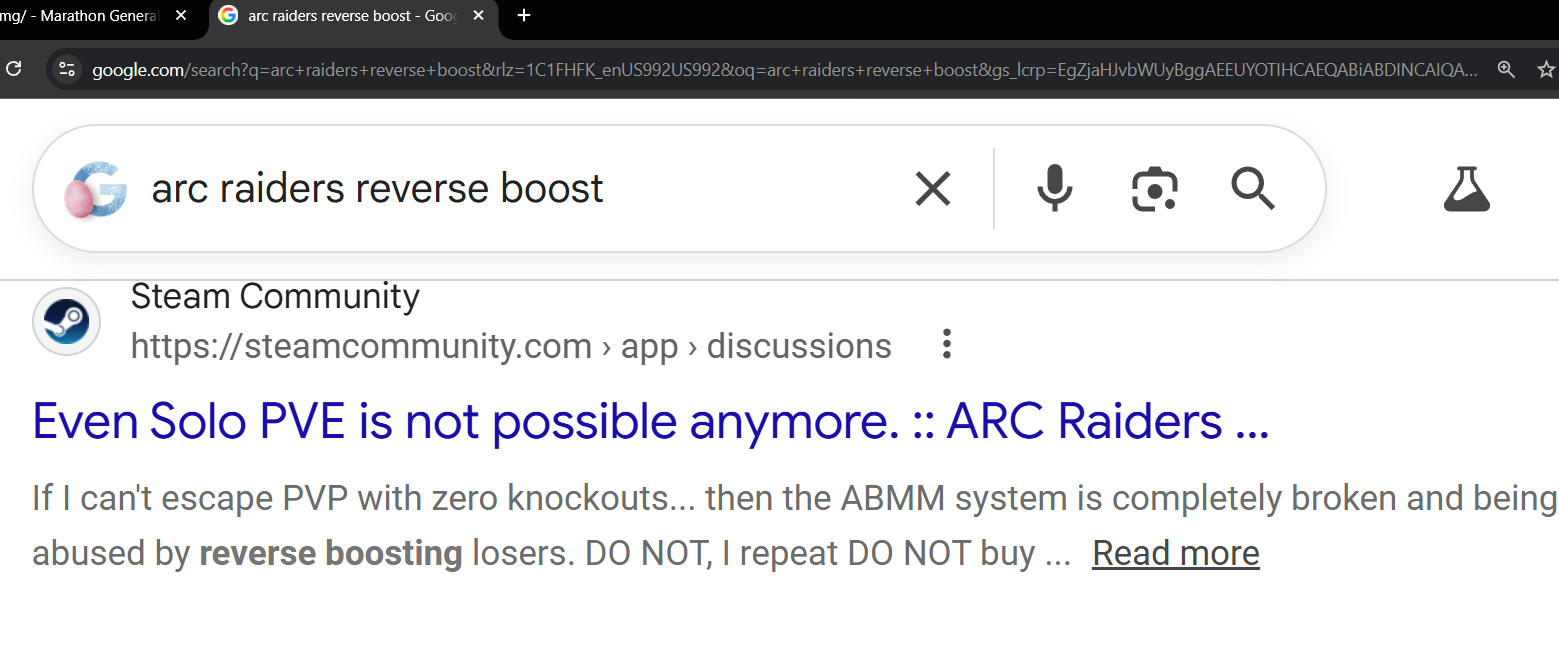Submit search with the magnifying glass icon

point(1252,188)
